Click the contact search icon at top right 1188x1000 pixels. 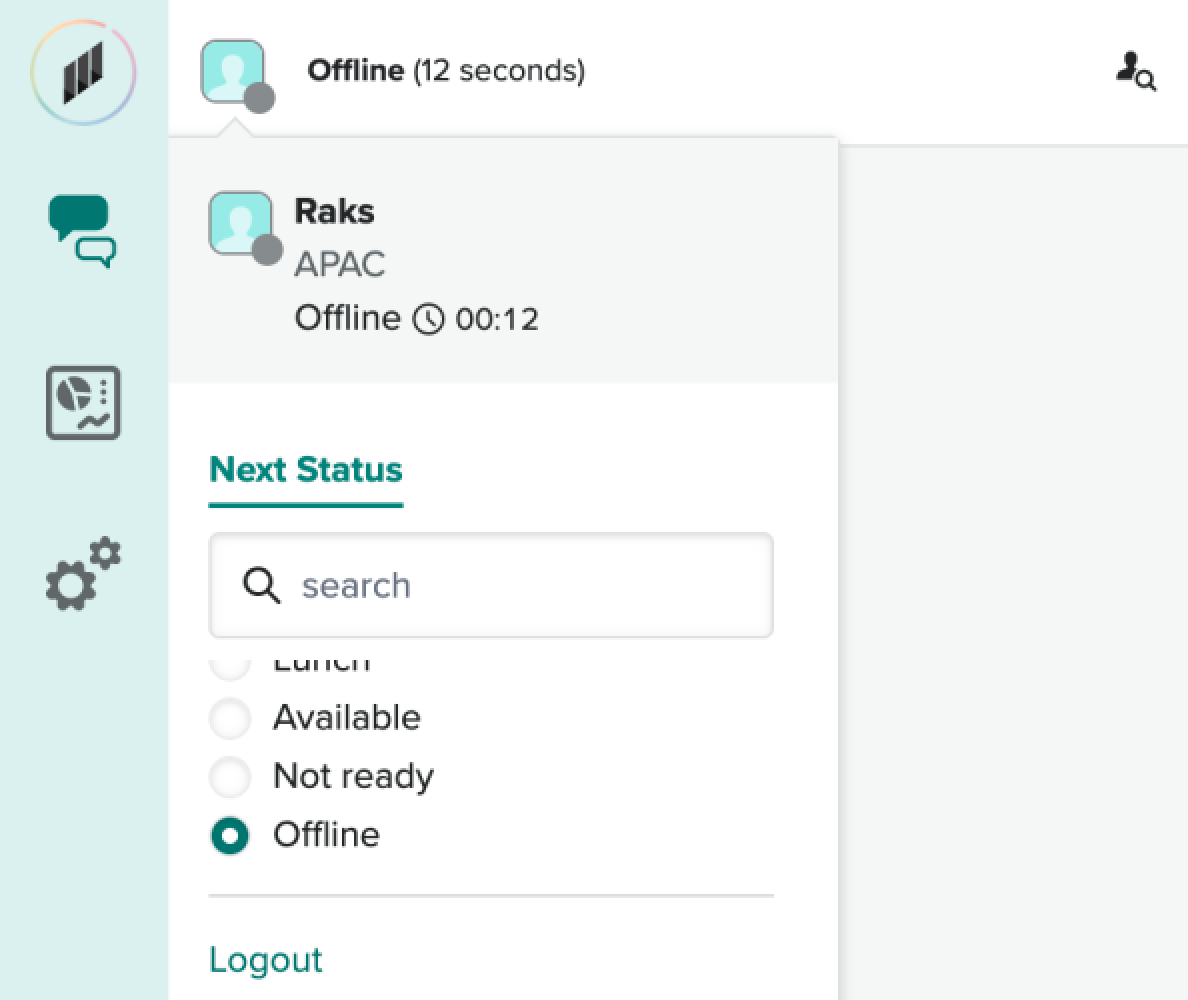(1136, 71)
